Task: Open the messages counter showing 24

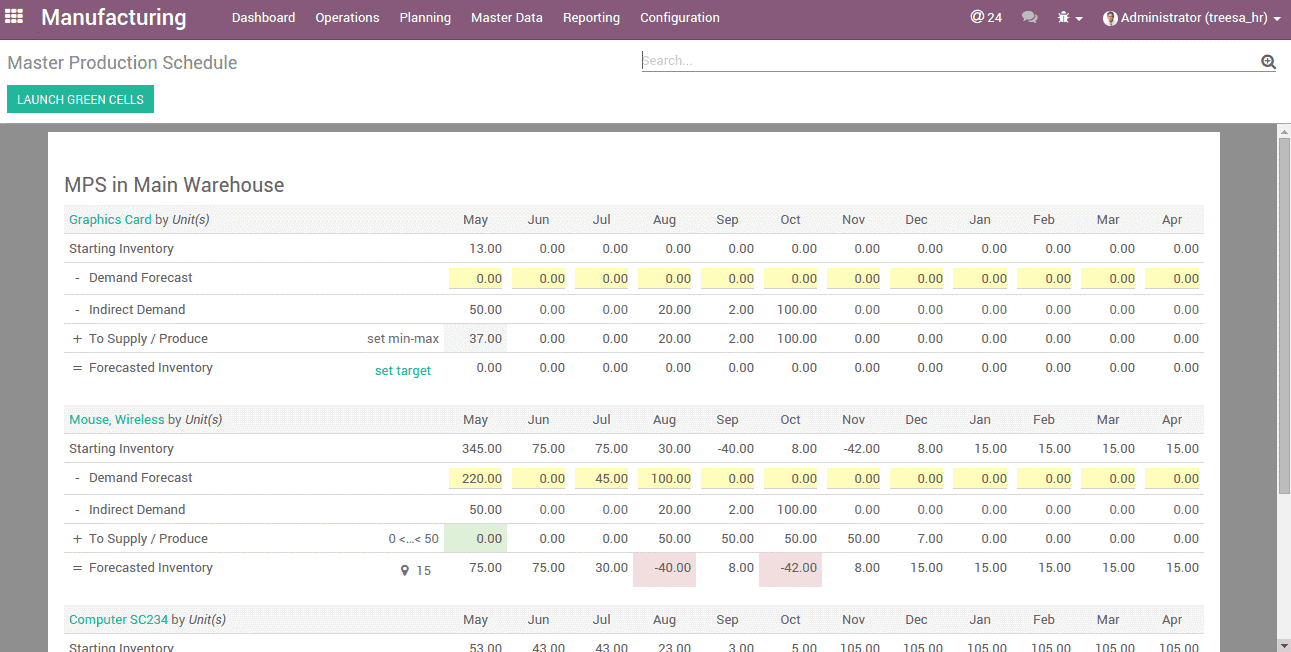Action: tap(986, 17)
